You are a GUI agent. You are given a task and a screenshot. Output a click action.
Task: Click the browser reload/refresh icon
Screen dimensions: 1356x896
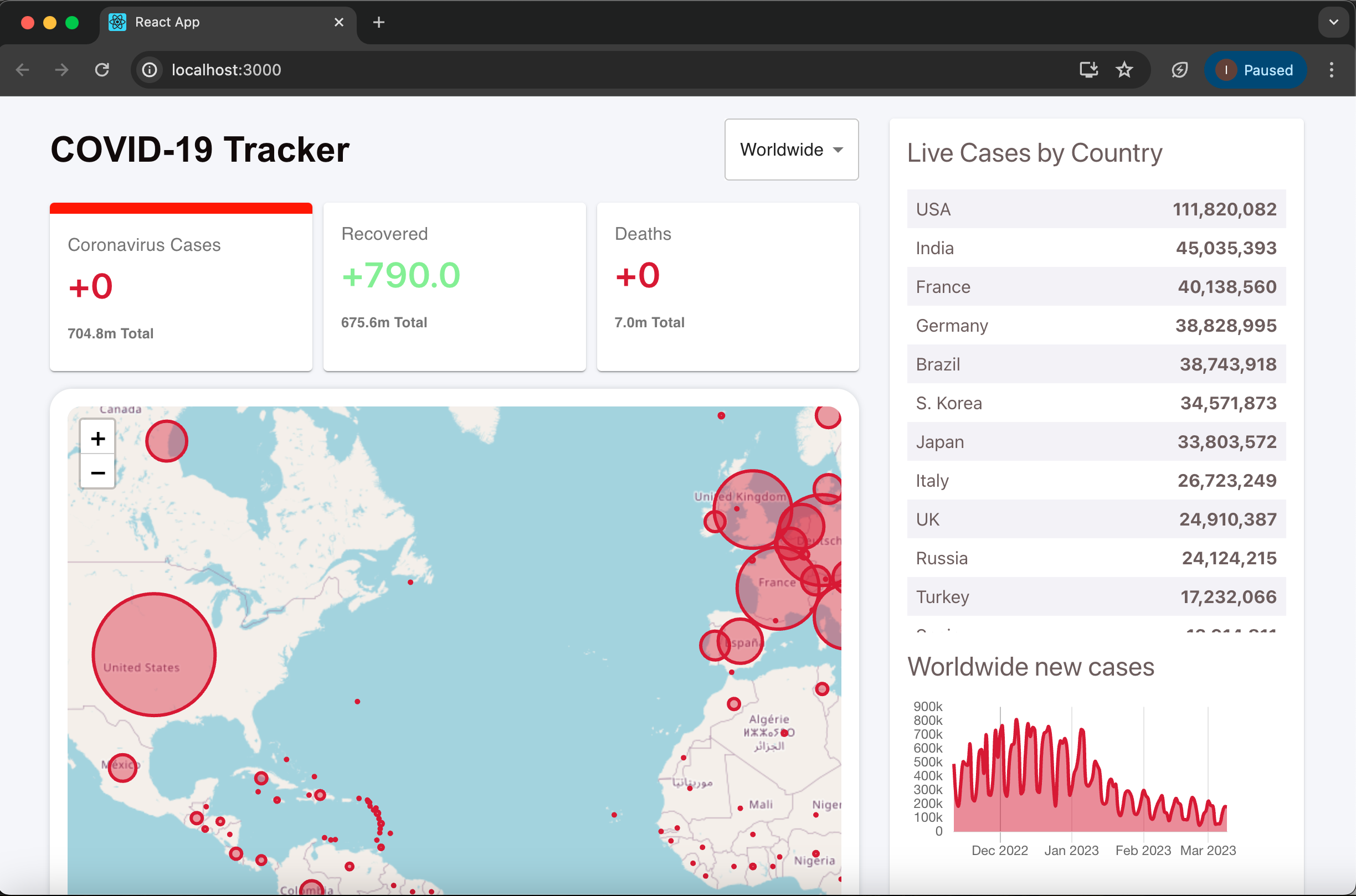click(x=100, y=70)
